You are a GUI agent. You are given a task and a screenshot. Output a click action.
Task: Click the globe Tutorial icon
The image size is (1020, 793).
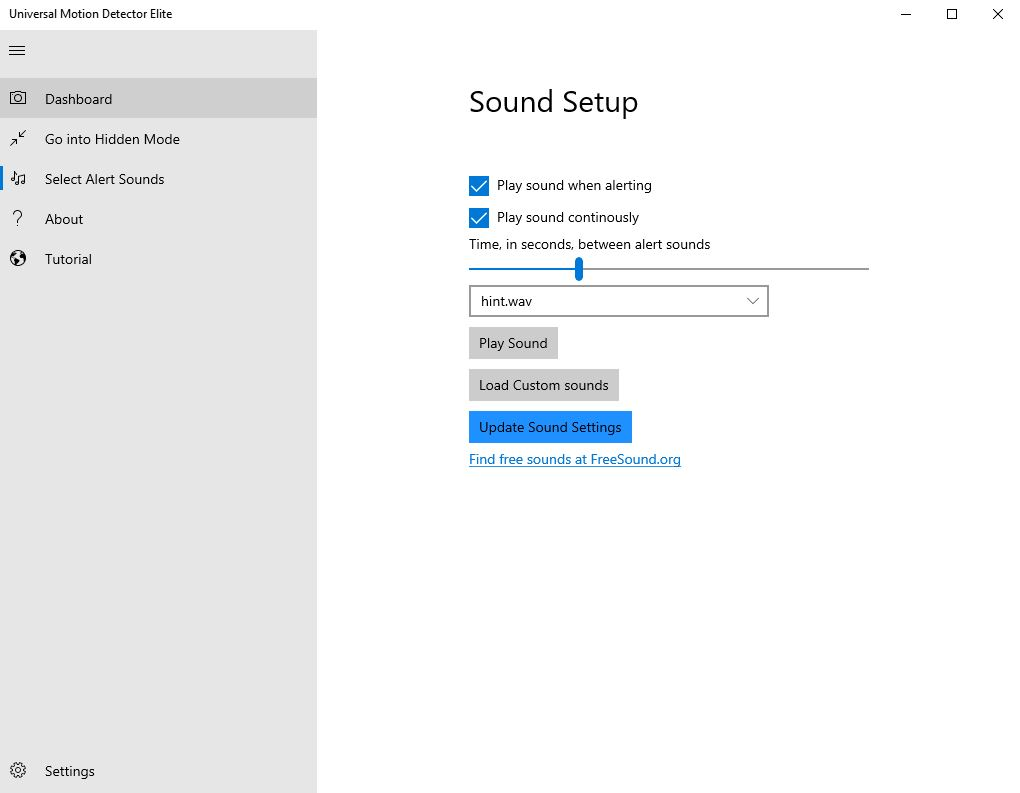pos(18,258)
